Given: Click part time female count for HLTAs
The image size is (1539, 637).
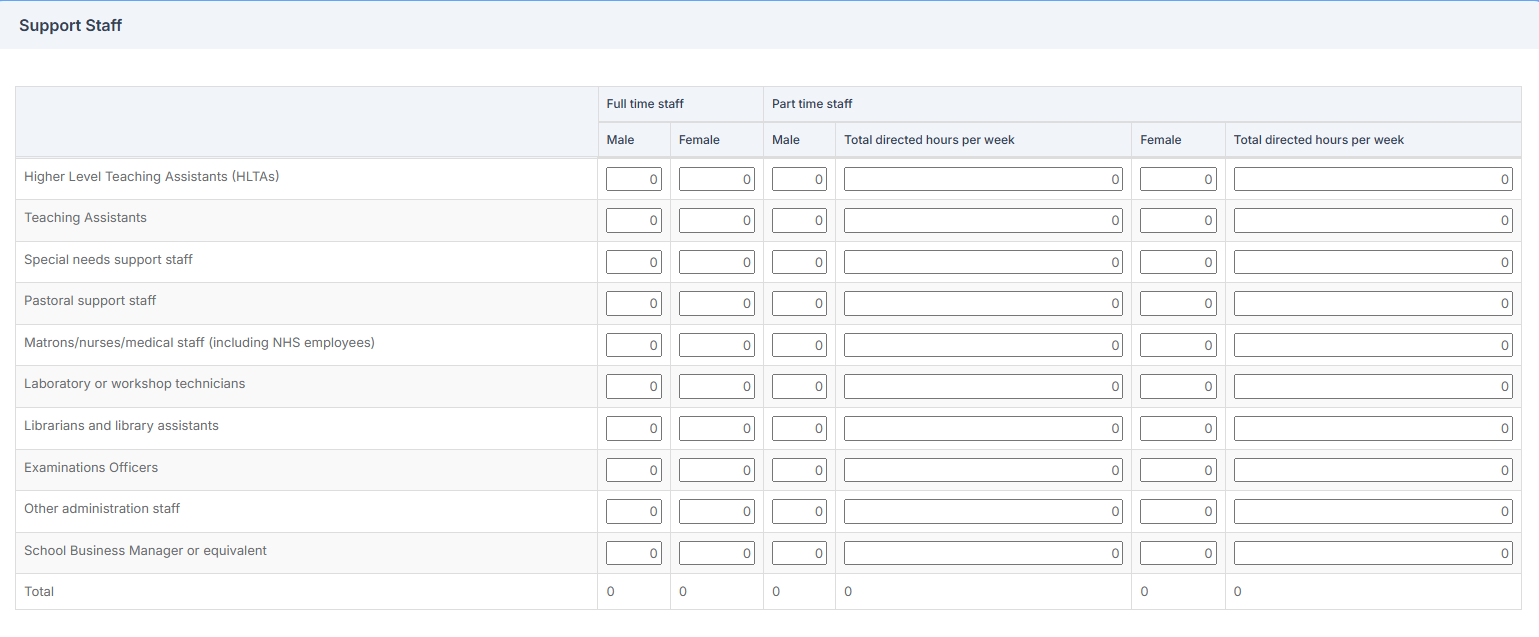Looking at the screenshot, I should [x=1177, y=179].
